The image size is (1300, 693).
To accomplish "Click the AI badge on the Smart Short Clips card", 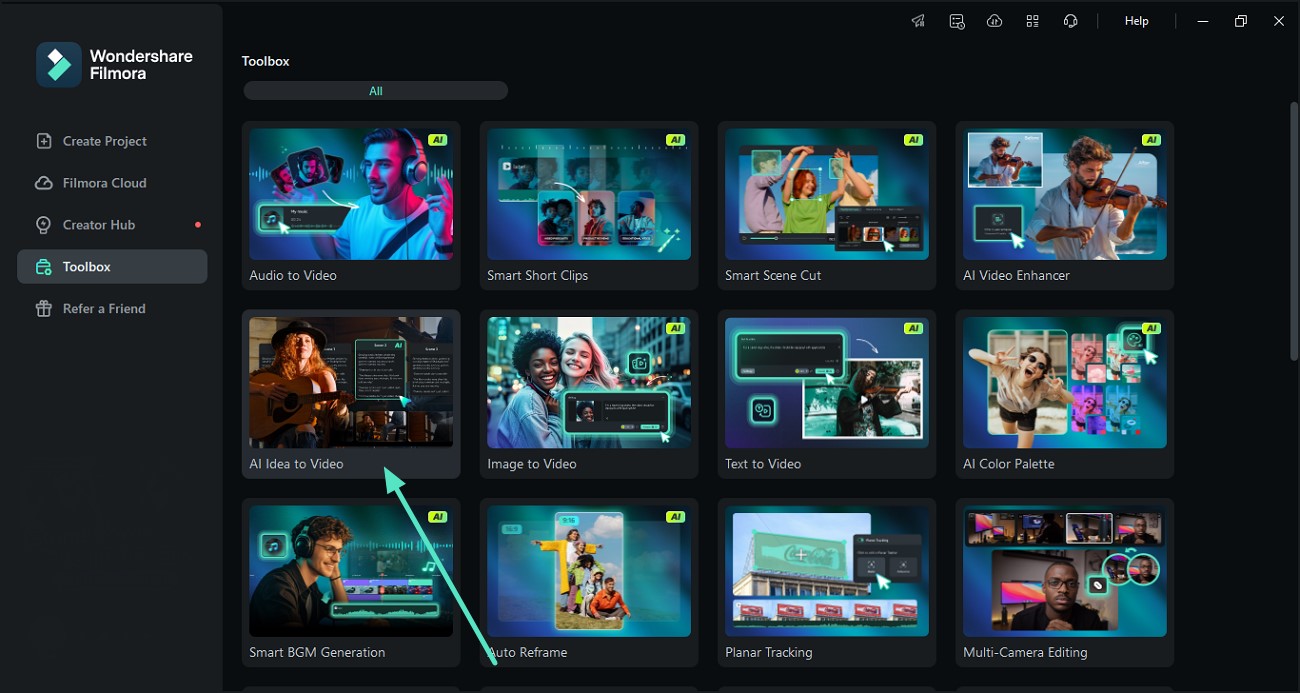I will pos(675,140).
